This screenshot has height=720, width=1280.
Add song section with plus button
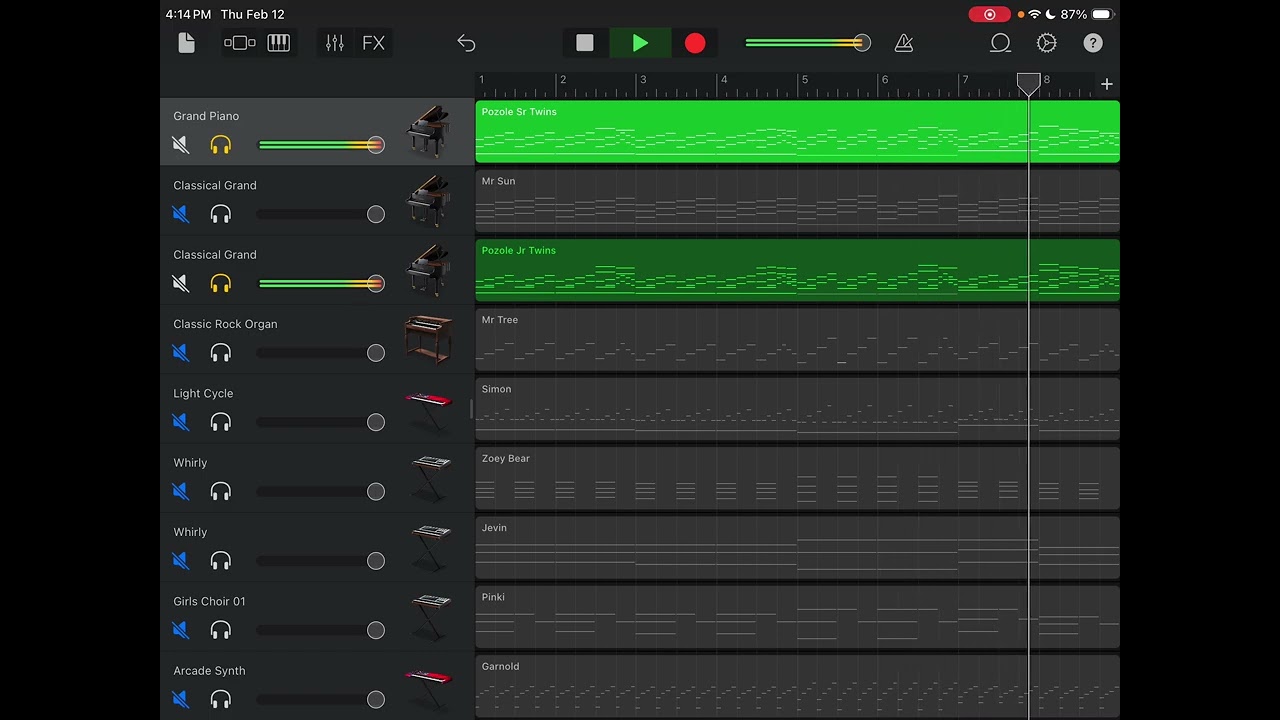pyautogui.click(x=1107, y=84)
